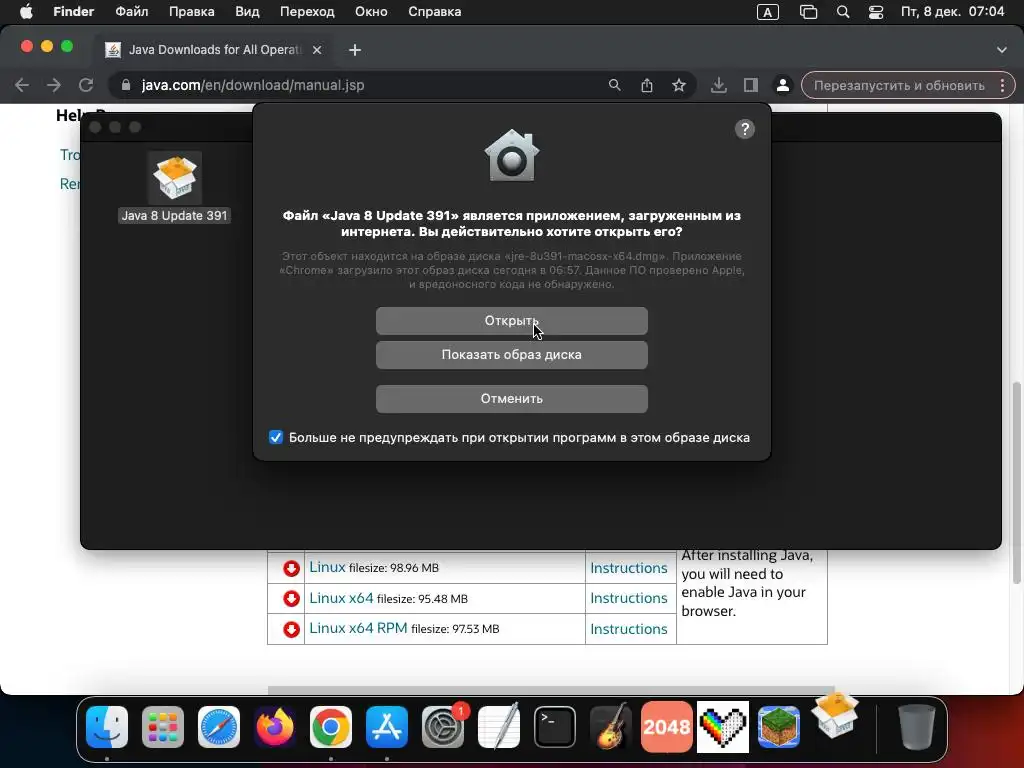Image resolution: width=1024 pixels, height=768 pixels.
Task: Open the Вид menu
Action: tap(247, 12)
